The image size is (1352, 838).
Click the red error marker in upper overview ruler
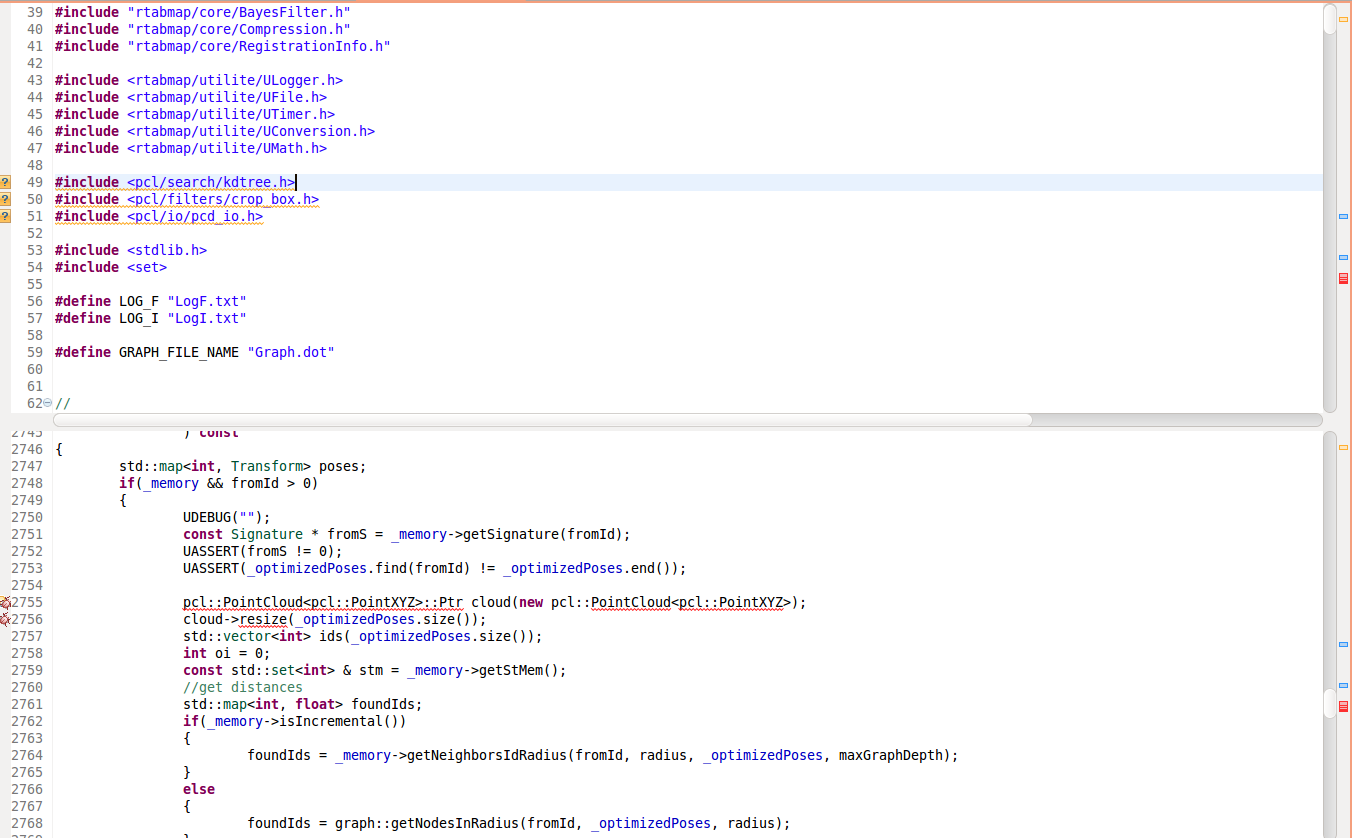(x=1343, y=278)
